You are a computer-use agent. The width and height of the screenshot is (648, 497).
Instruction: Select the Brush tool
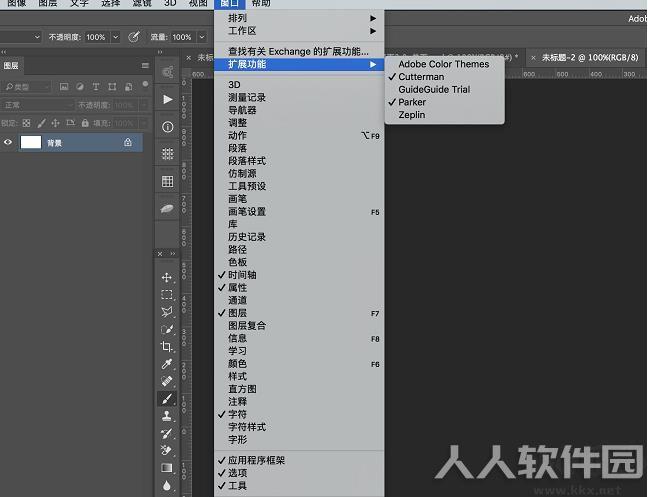tap(167, 399)
